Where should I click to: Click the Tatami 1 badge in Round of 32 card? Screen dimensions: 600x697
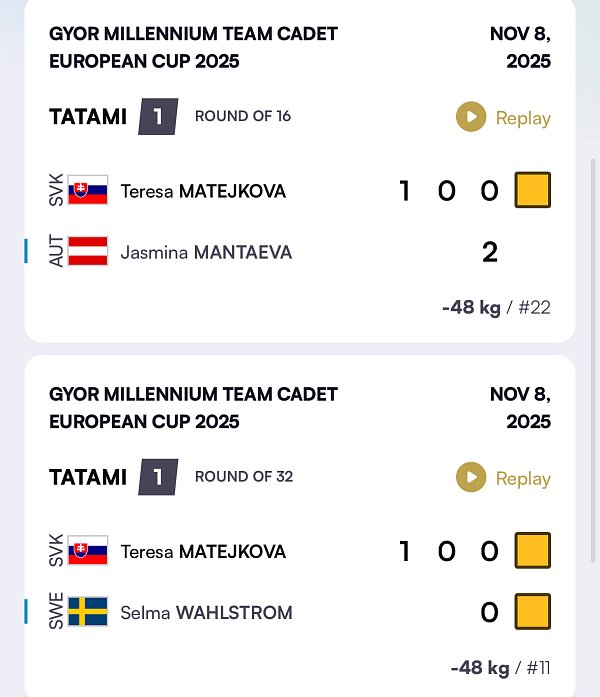158,477
